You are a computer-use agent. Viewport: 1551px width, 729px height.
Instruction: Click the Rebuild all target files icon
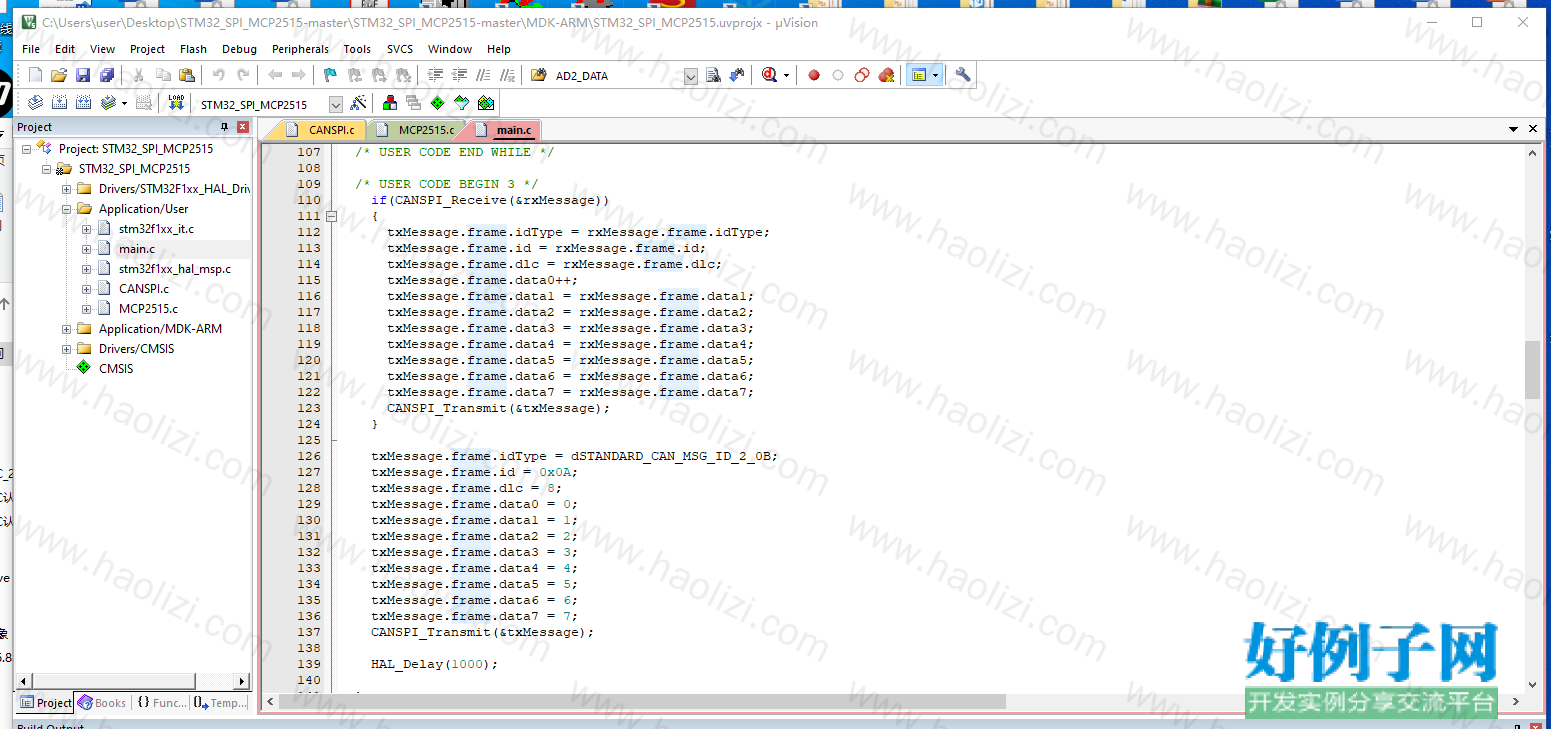(x=83, y=103)
